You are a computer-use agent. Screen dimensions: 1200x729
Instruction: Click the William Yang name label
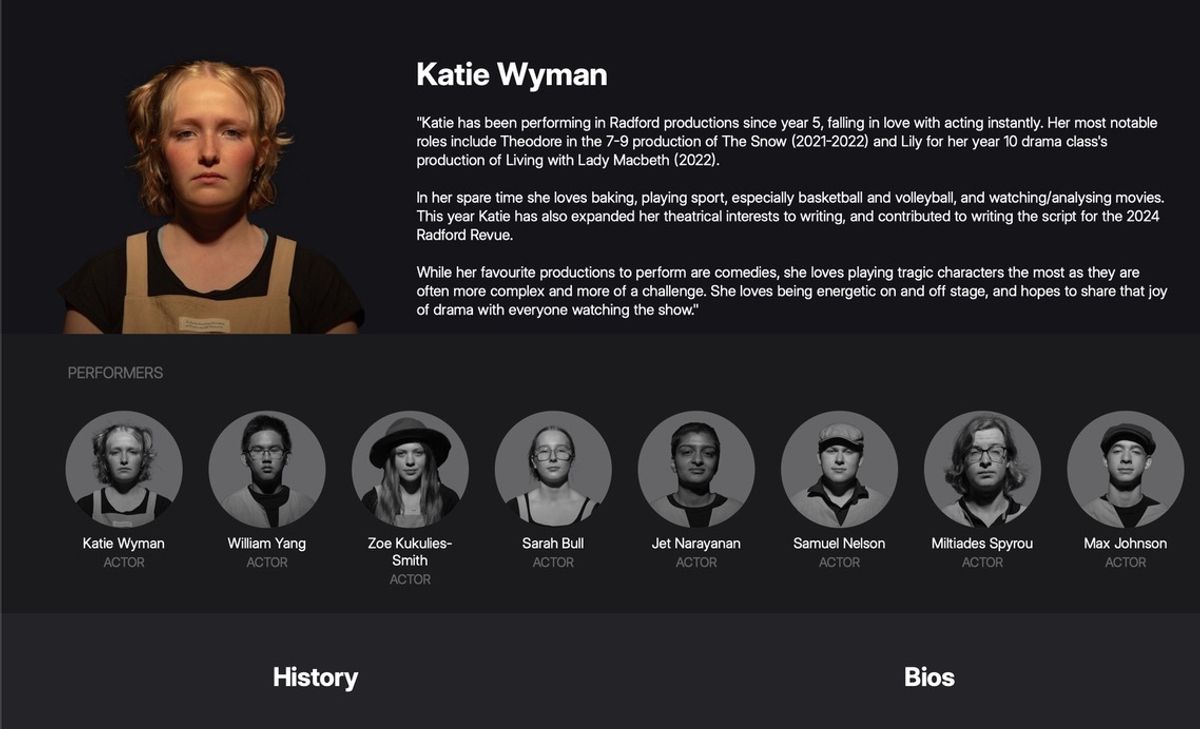[267, 544]
